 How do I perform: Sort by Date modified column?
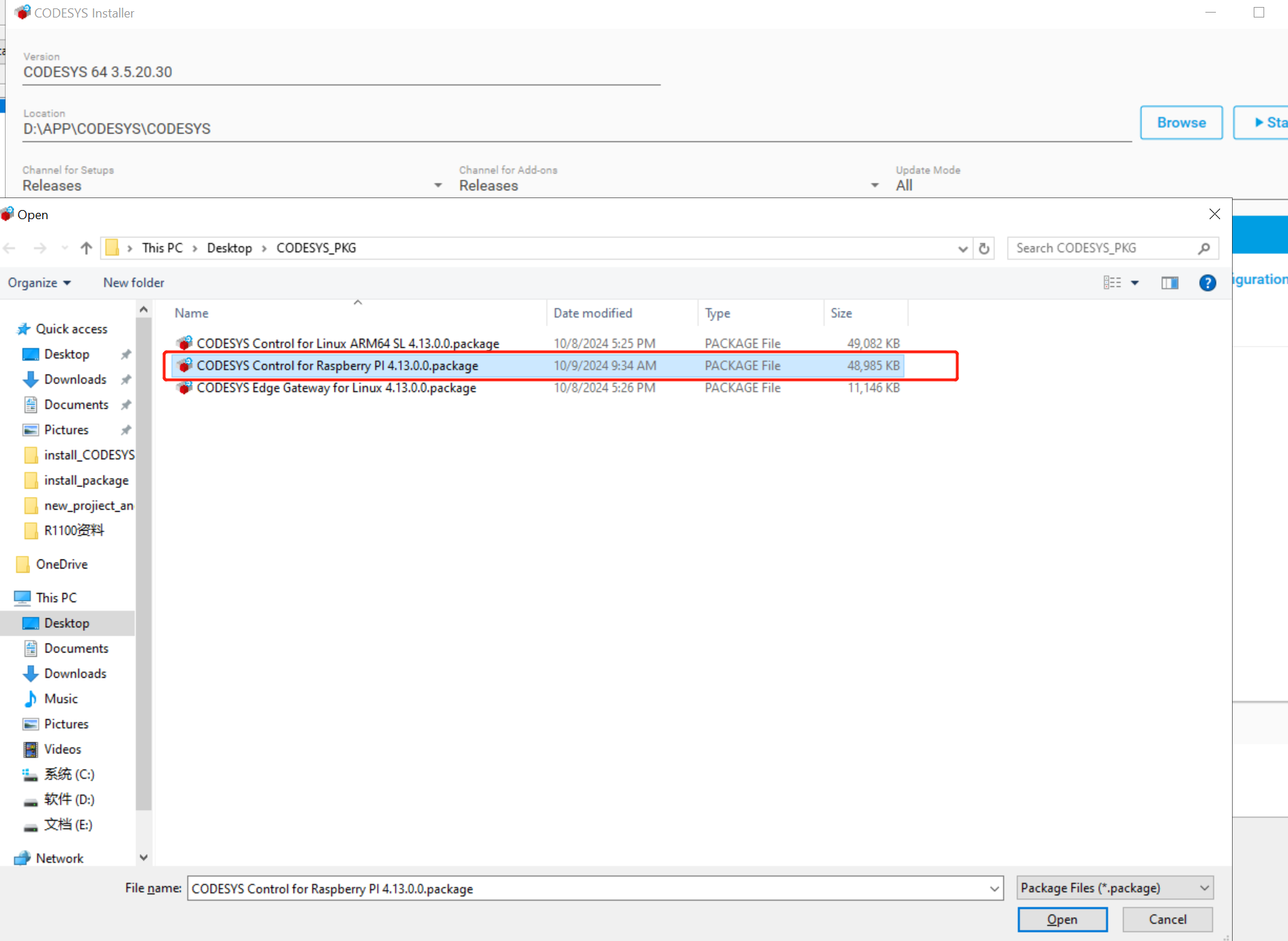[x=622, y=313]
